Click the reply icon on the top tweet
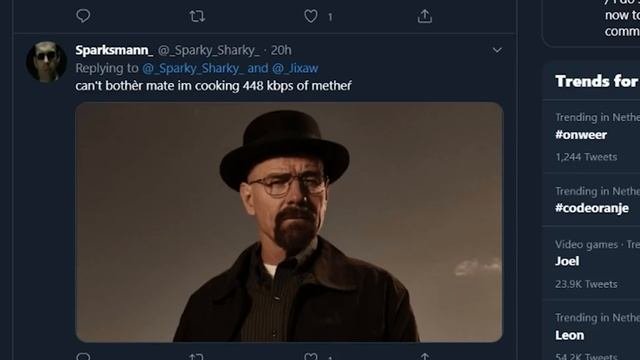The height and width of the screenshot is (360, 640). (x=83, y=16)
